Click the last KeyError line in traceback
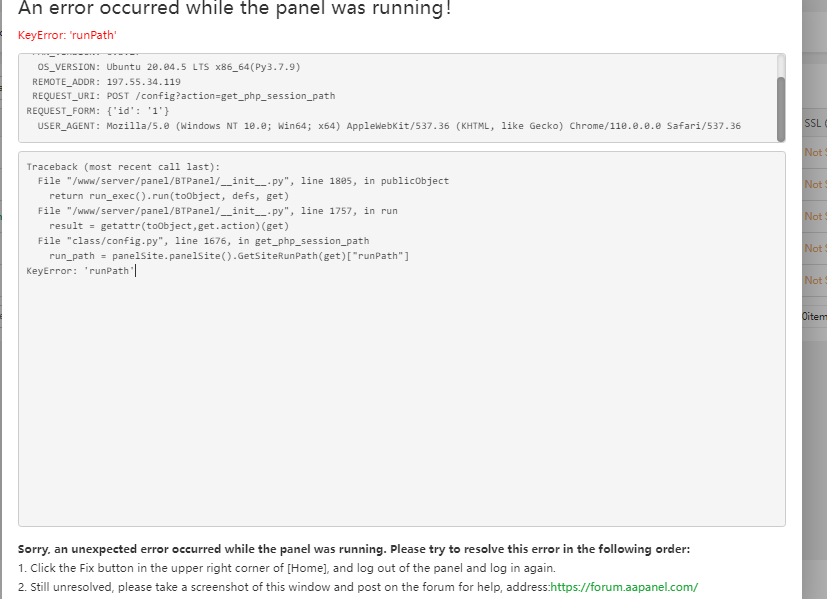 pos(80,271)
